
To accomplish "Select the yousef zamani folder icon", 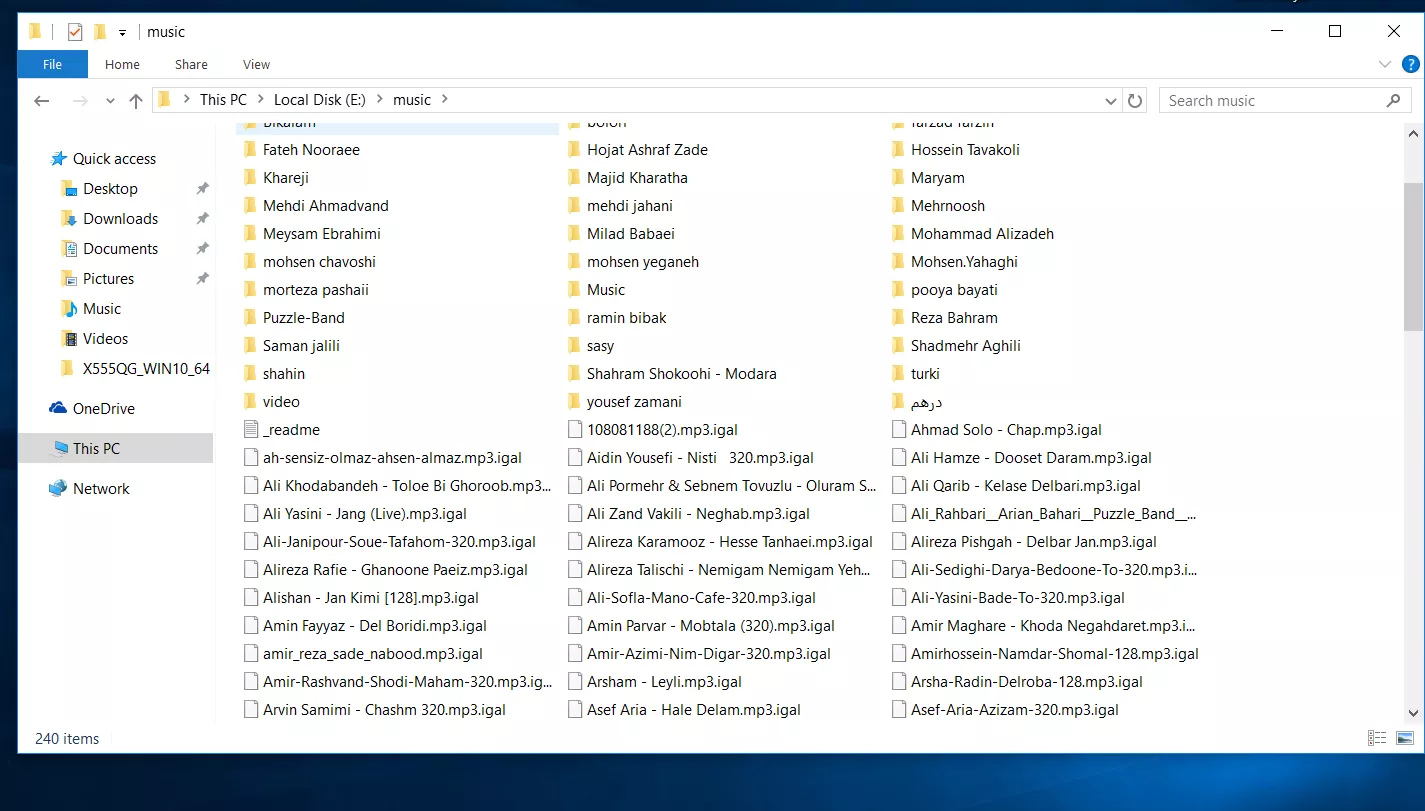I will [574, 401].
